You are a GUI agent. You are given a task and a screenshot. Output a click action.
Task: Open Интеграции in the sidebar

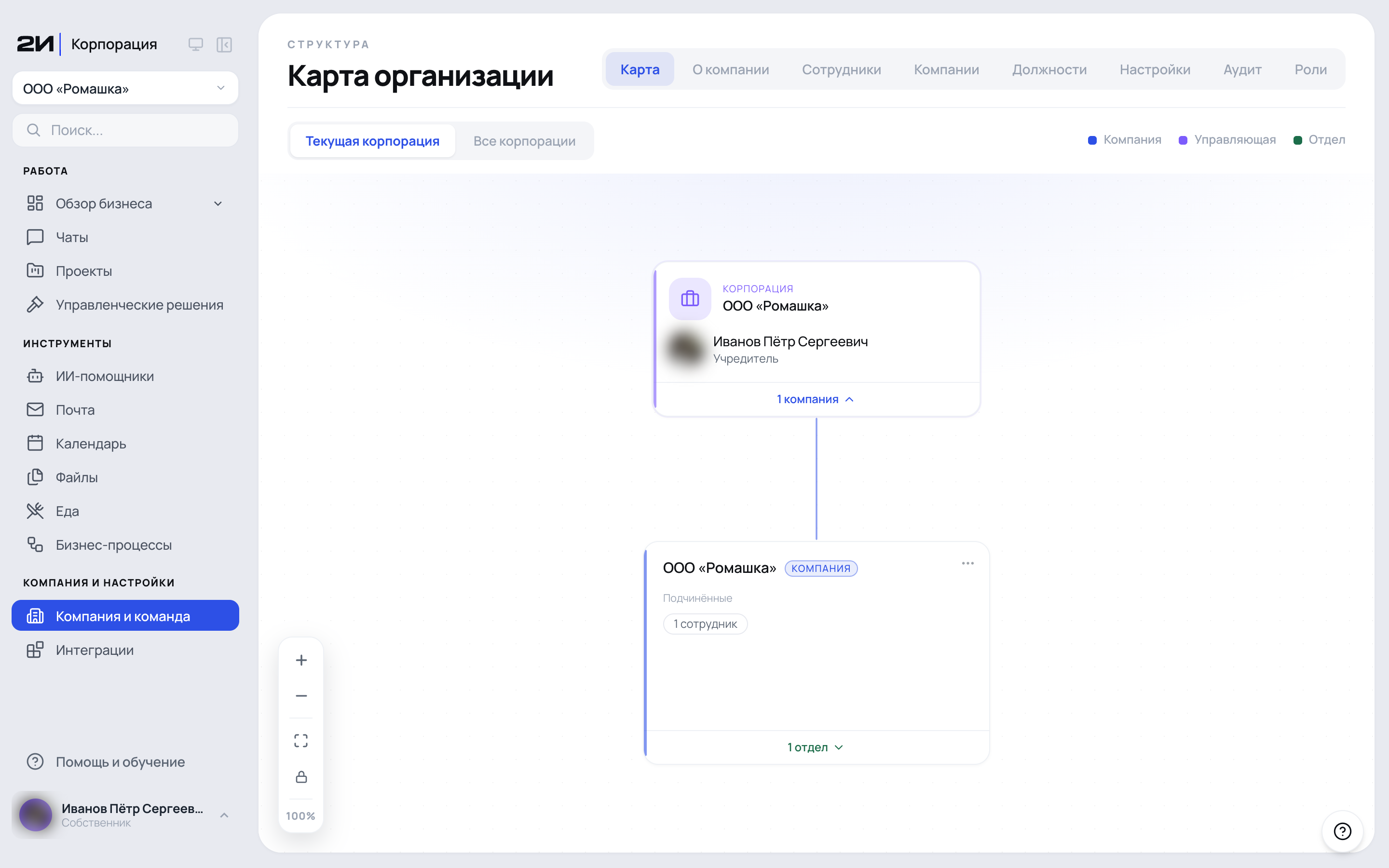[x=125, y=650]
